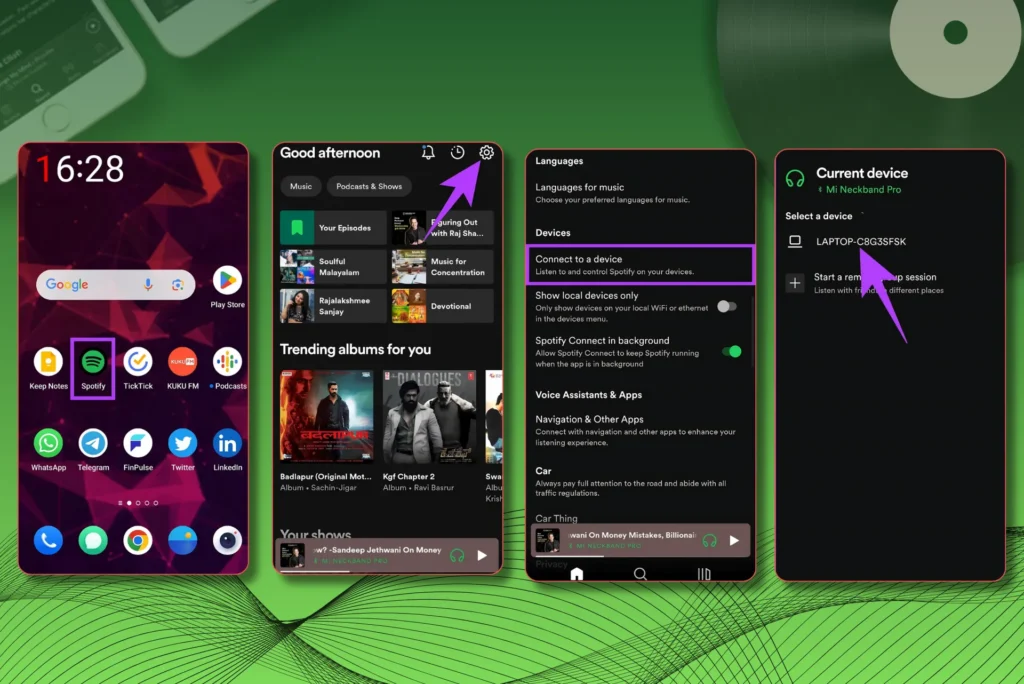Tap the plus icon beside Start a remote group session
The image size is (1024, 684).
coord(795,283)
